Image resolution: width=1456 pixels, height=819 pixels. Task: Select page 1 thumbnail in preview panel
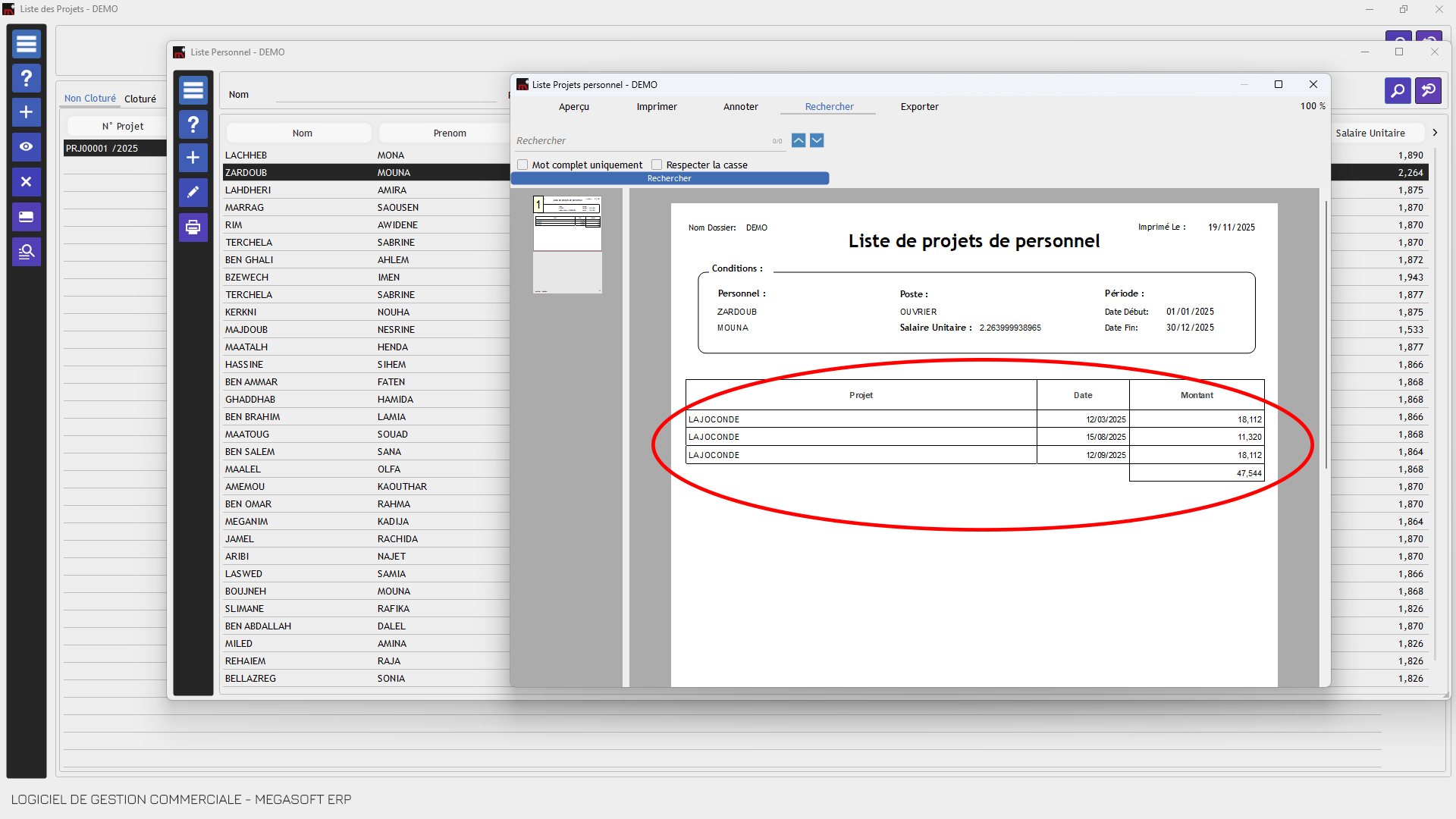567,223
